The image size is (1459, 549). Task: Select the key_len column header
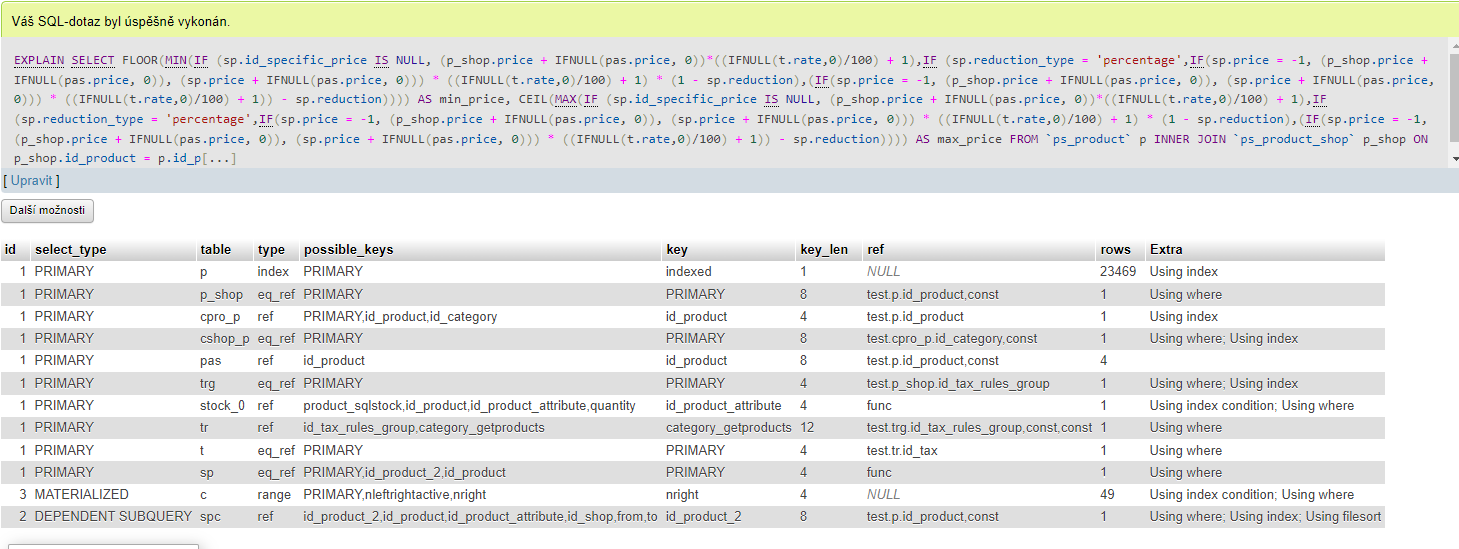(824, 250)
